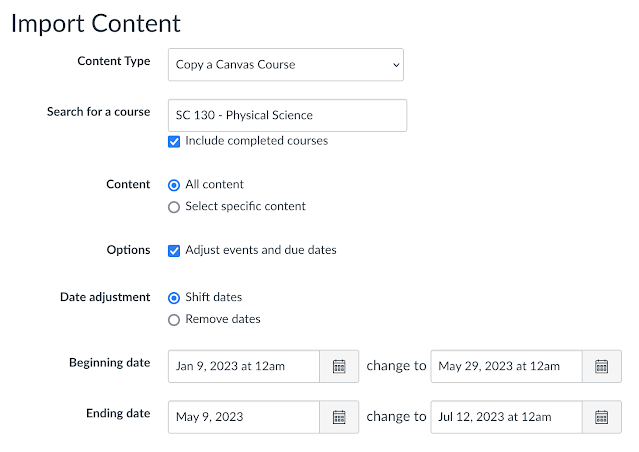Expand the Content Type dropdown
Screen dimensions: 639x452
(285, 65)
